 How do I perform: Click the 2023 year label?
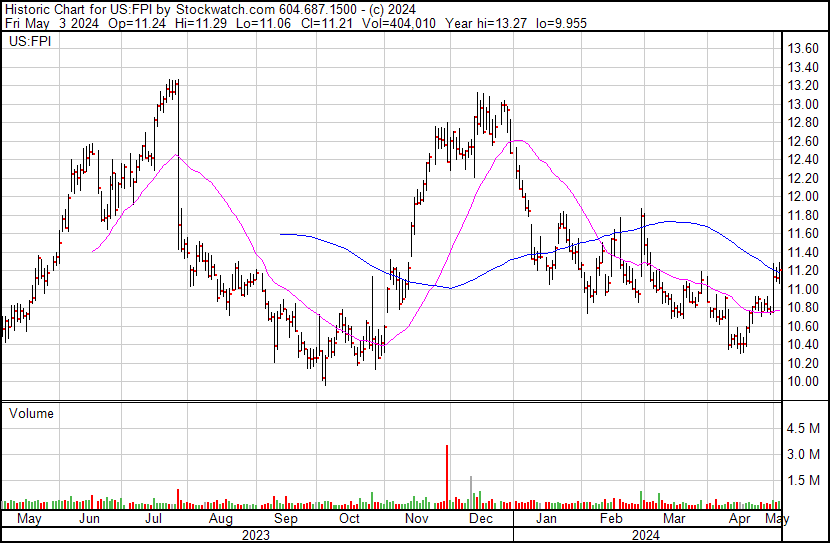pyautogui.click(x=256, y=535)
